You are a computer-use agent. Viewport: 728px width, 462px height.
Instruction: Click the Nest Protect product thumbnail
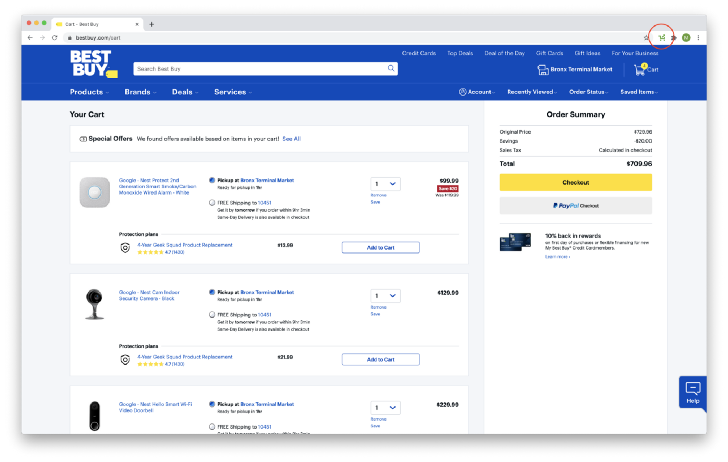pyautogui.click(x=95, y=192)
